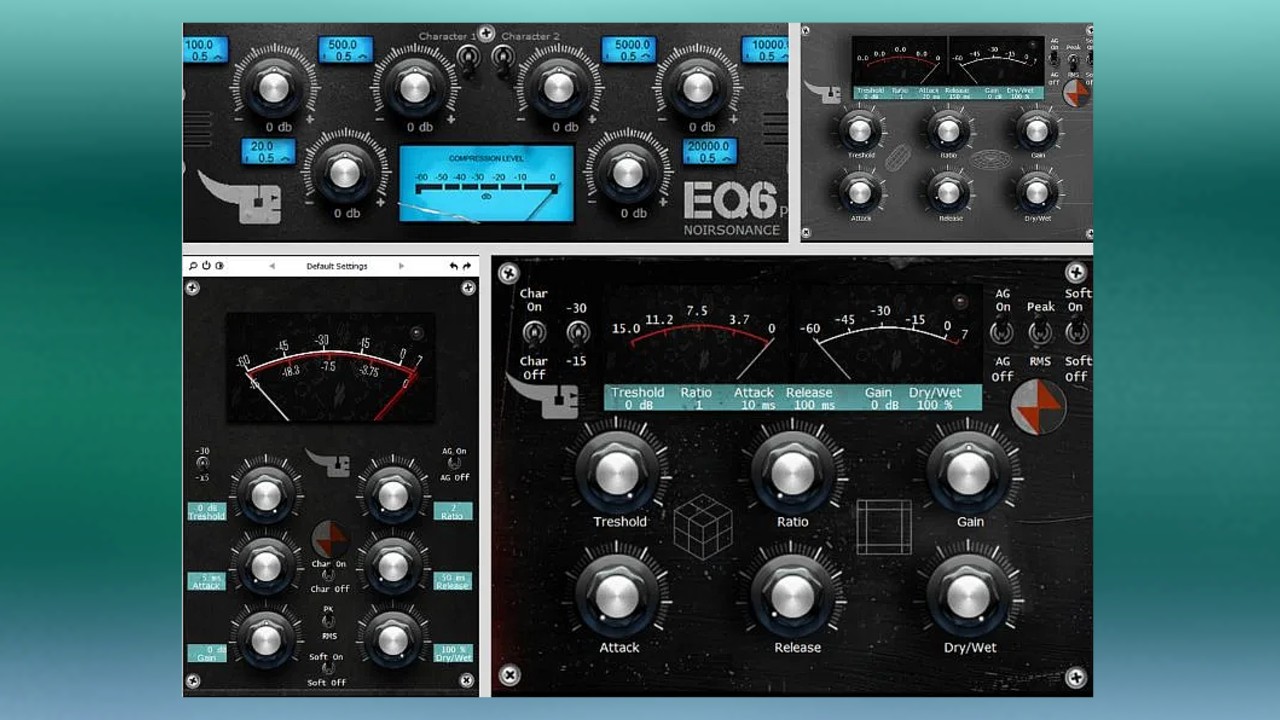Click the redo arrow in the preset toolbar
1280x720 pixels.
click(x=466, y=266)
